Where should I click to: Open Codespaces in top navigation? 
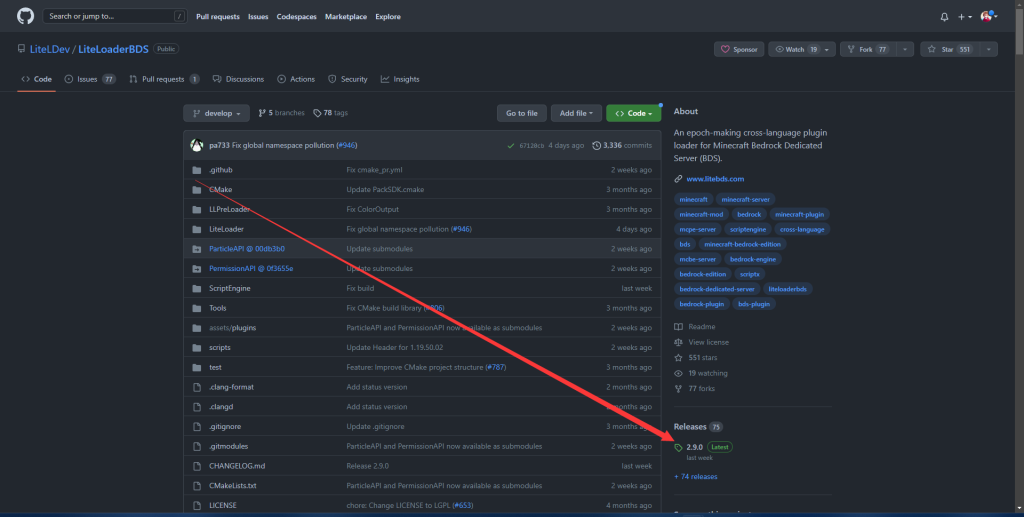tap(296, 17)
